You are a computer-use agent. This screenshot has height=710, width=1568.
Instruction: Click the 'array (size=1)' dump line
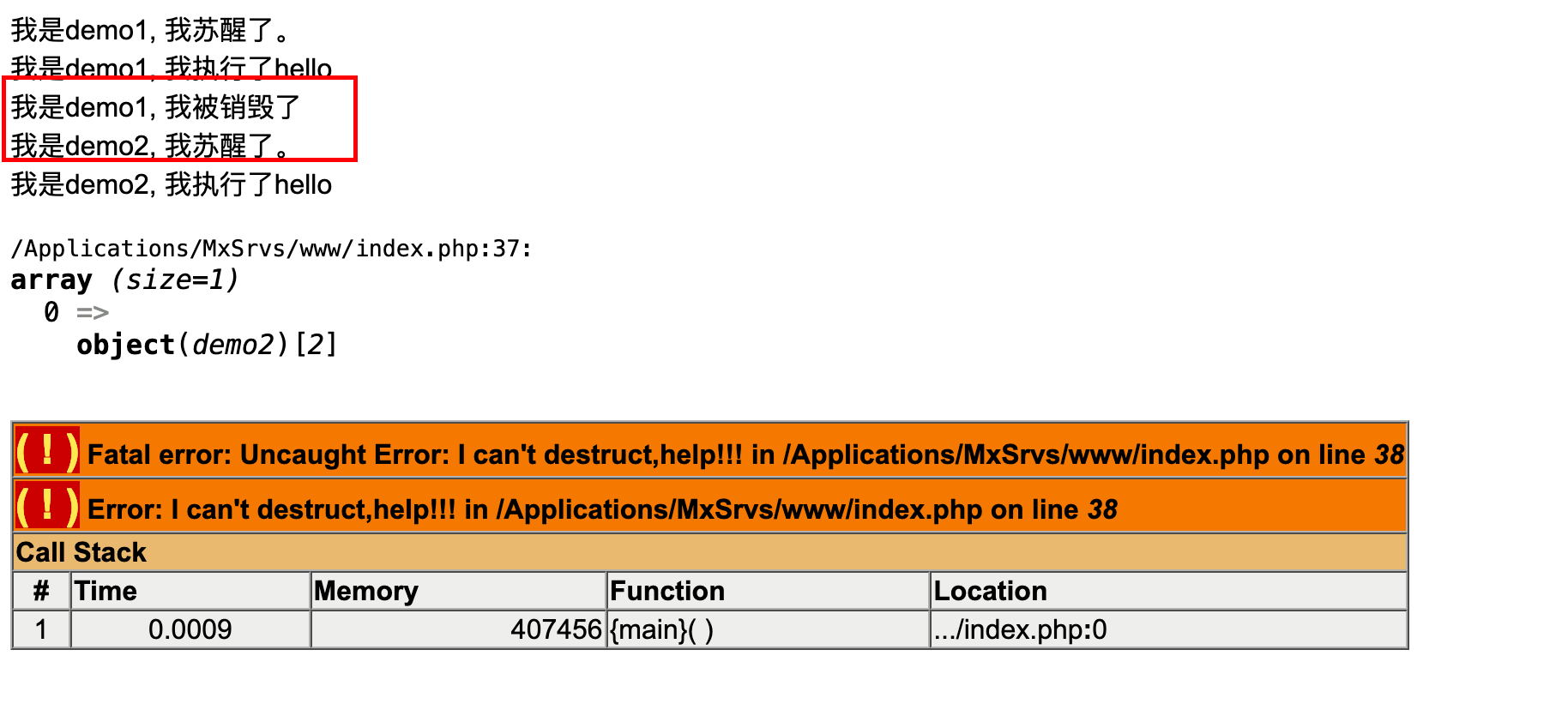point(124,280)
